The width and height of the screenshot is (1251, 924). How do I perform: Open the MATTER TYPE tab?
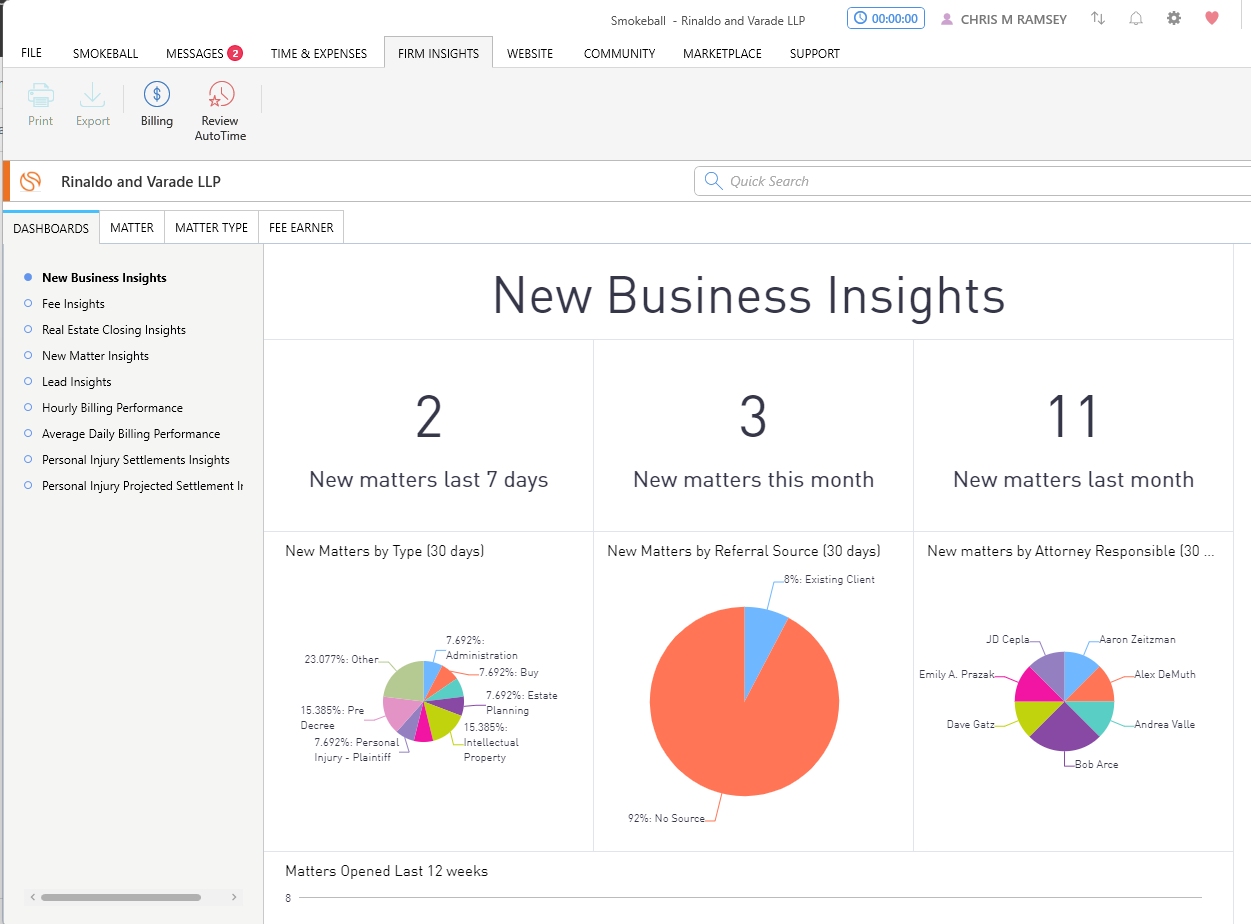211,228
